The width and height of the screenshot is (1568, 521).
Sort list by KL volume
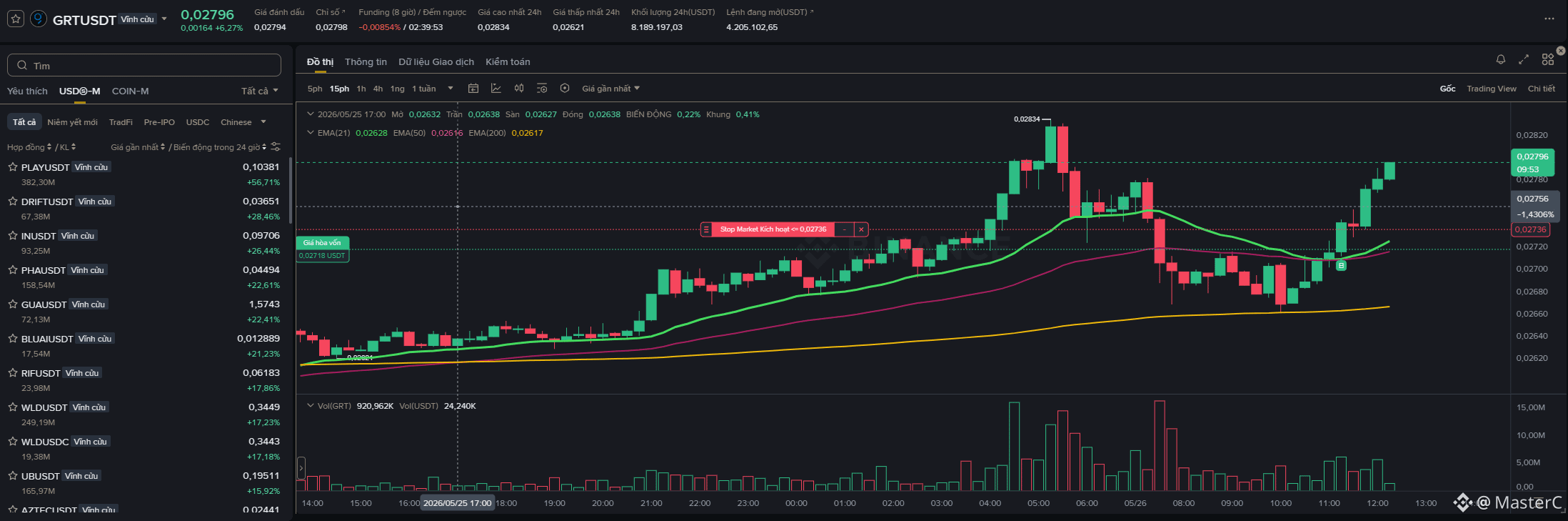click(x=67, y=147)
